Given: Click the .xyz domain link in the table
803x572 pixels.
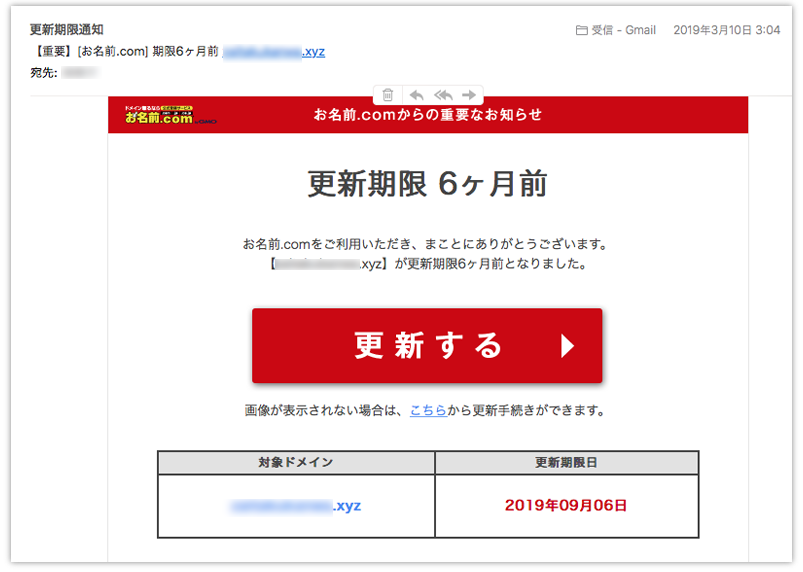Looking at the screenshot, I should [x=296, y=506].
